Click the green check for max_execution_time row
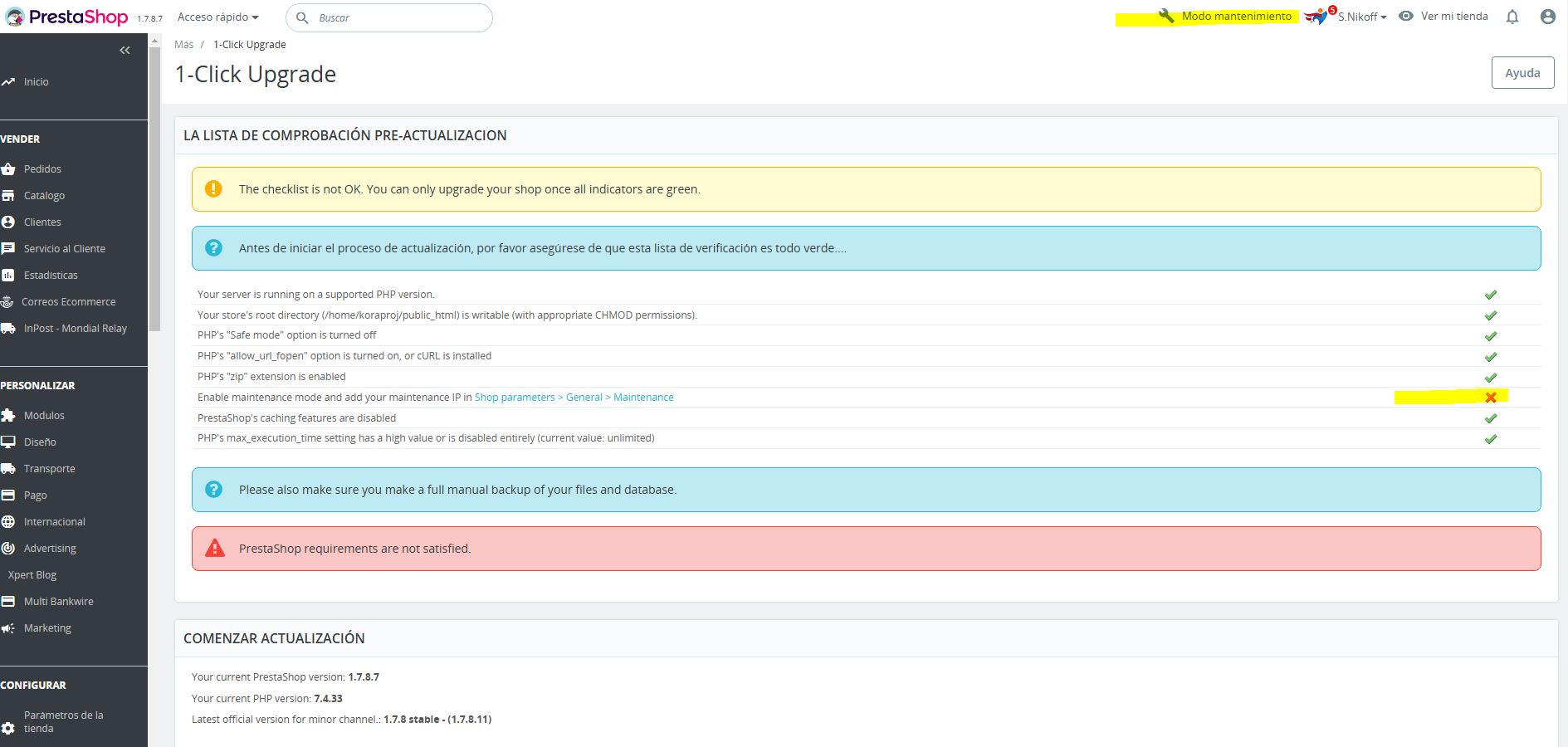The width and height of the screenshot is (1568, 747). point(1491,439)
